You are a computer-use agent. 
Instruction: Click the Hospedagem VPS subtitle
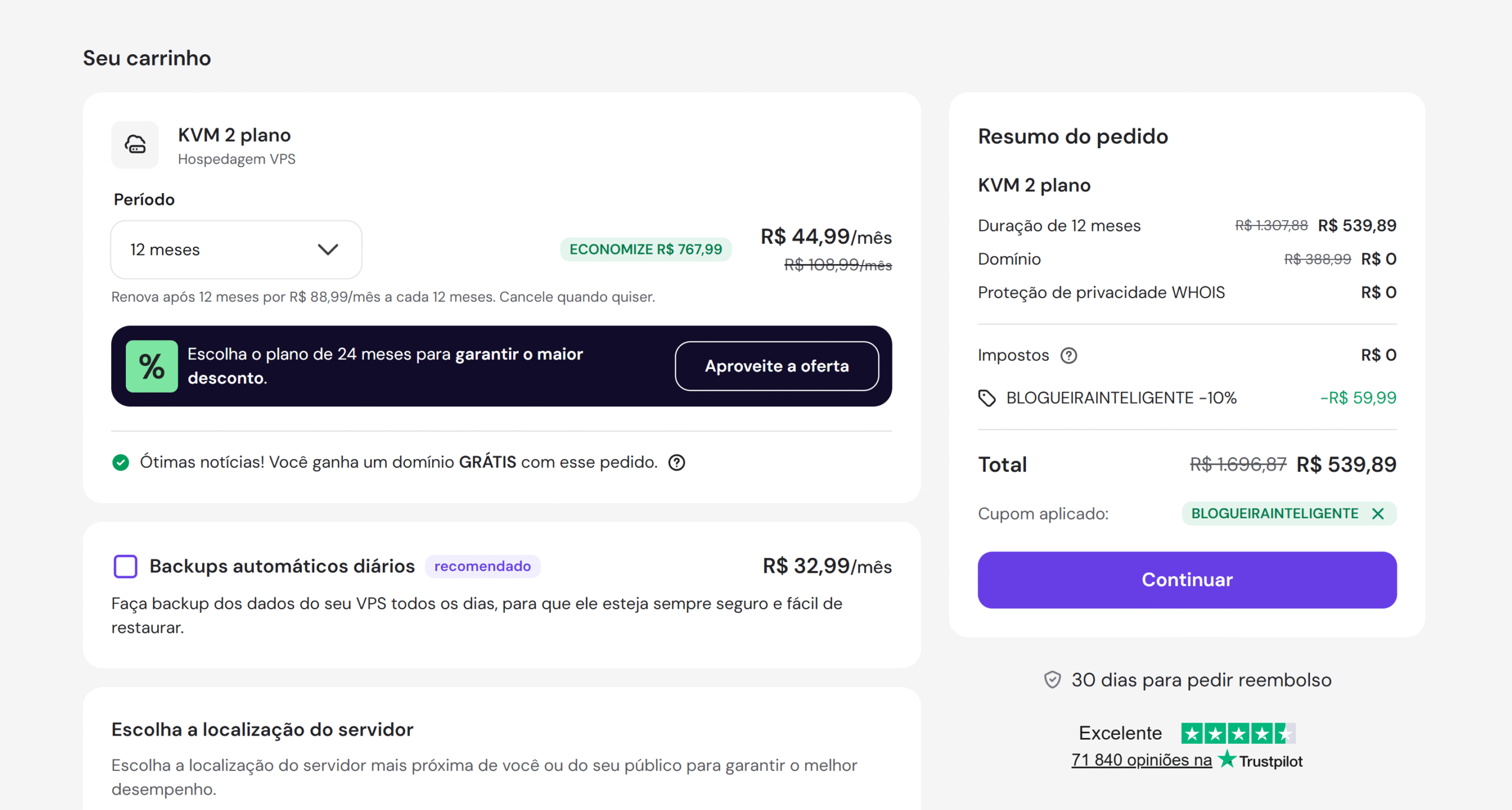click(236, 159)
